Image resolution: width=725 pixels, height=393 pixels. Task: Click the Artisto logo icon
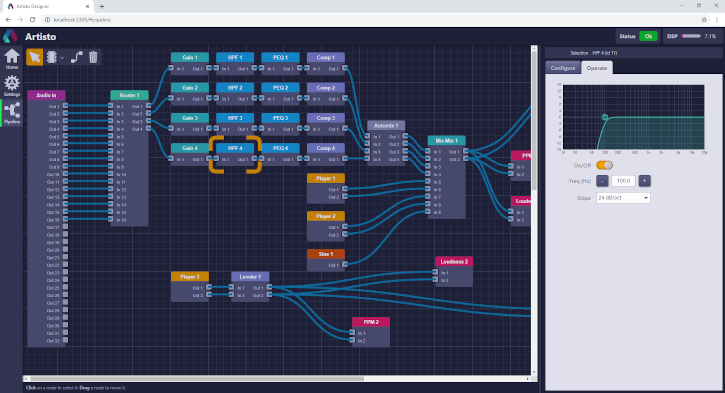click(10, 36)
